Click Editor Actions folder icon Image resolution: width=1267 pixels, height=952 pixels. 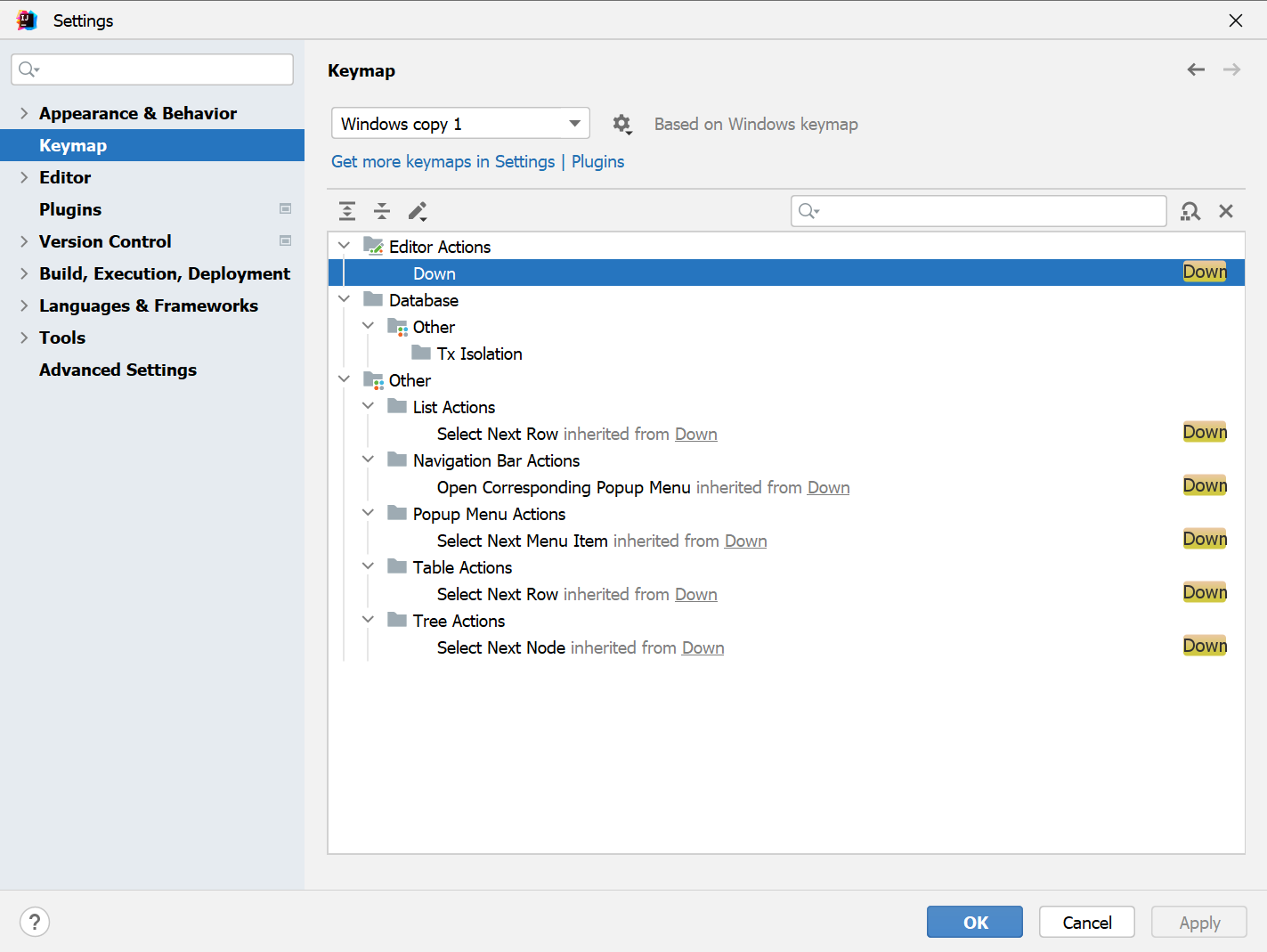[x=373, y=247]
